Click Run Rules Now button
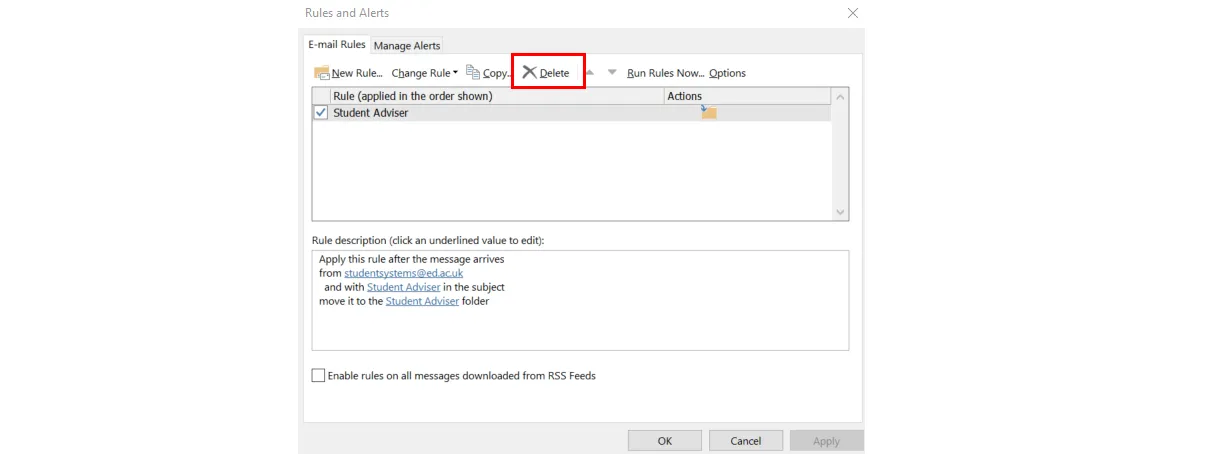Image resolution: width=1210 pixels, height=454 pixels. tap(666, 73)
